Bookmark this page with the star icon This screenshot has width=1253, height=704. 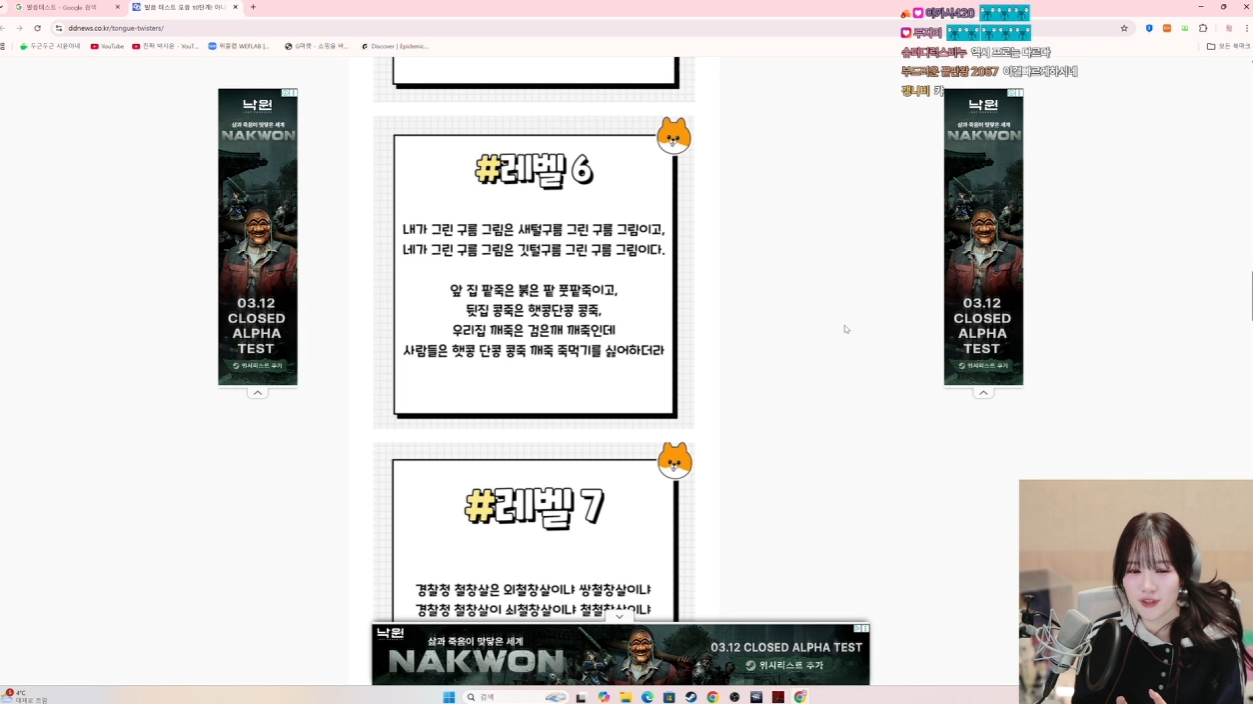[x=1124, y=28]
